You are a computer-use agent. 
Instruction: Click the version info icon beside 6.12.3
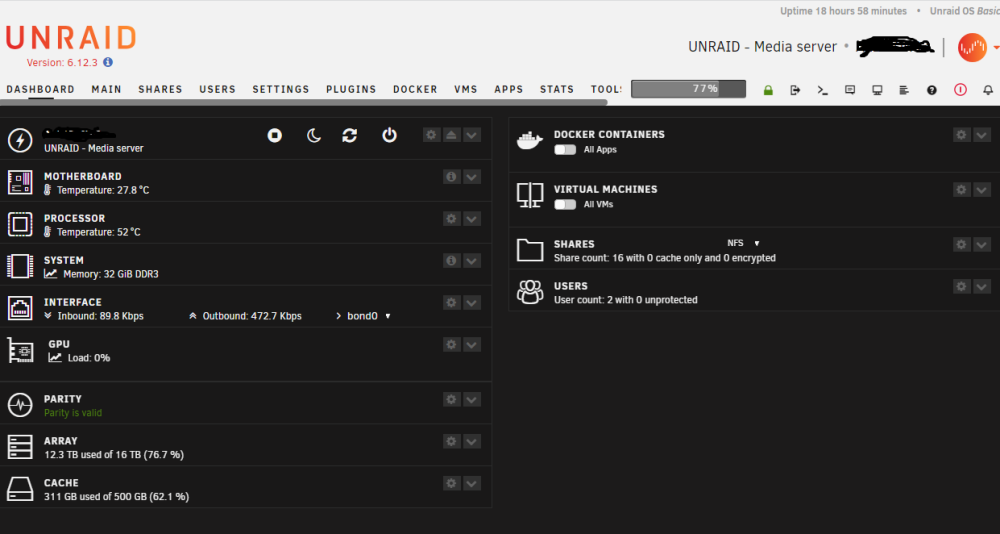coord(108,63)
